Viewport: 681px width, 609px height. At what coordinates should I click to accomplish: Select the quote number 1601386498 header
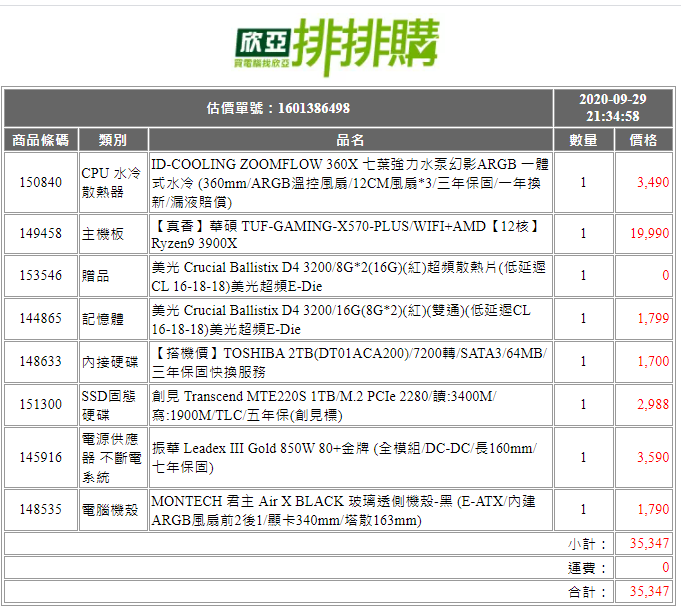pos(278,108)
